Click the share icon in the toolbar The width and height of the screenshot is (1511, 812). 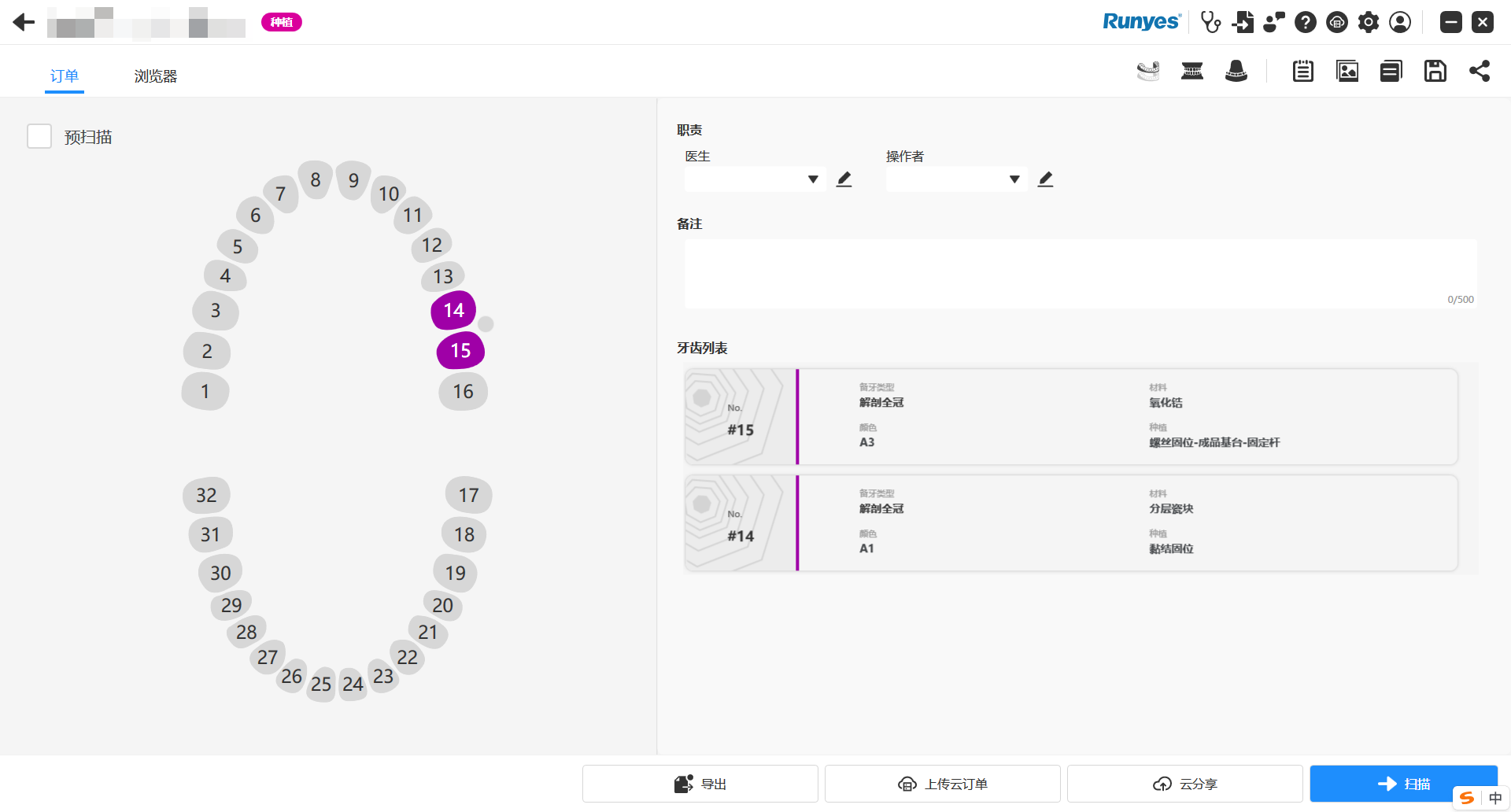click(x=1479, y=71)
